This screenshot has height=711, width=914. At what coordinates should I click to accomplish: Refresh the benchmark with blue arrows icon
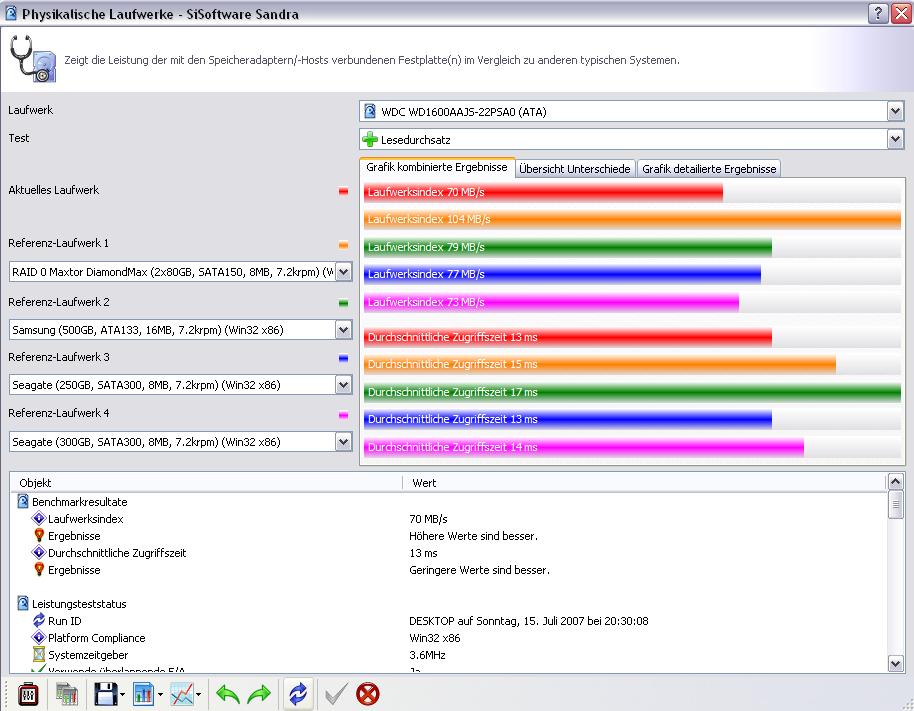298,694
